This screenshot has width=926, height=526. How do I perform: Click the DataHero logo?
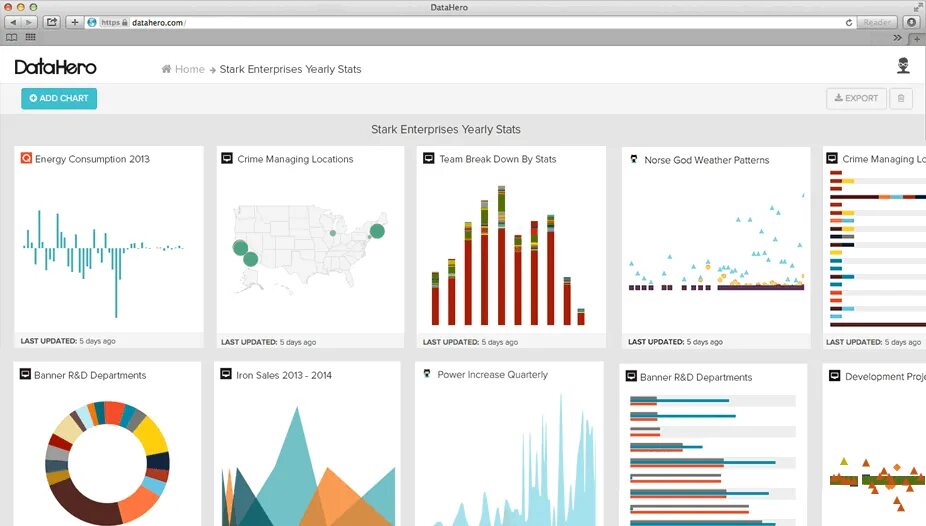click(x=55, y=67)
